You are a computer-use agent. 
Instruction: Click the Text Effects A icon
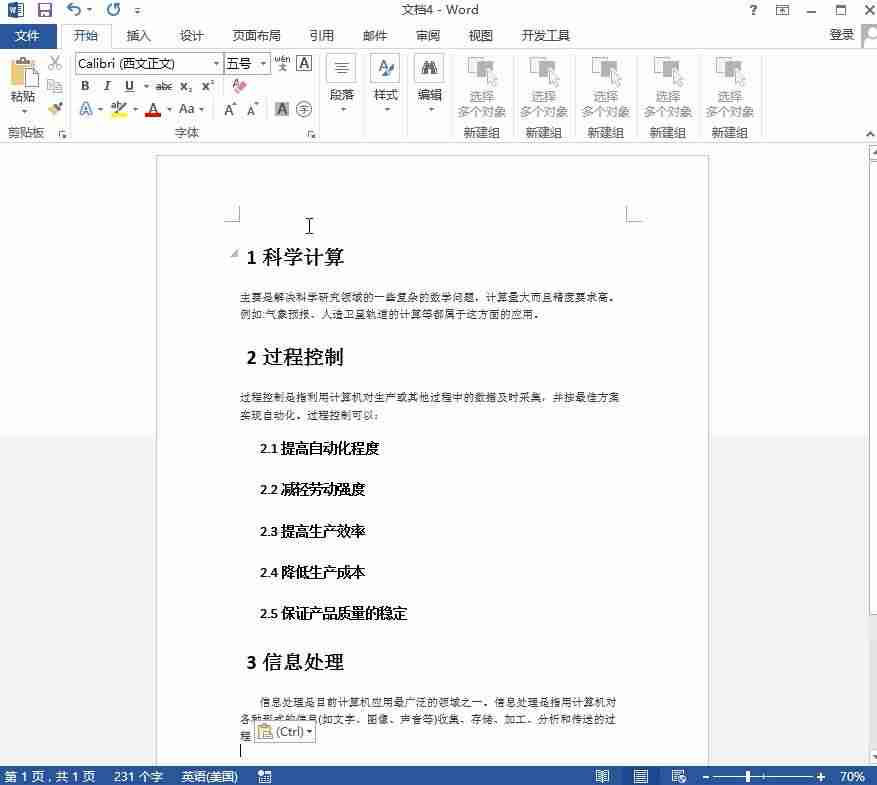coord(86,108)
